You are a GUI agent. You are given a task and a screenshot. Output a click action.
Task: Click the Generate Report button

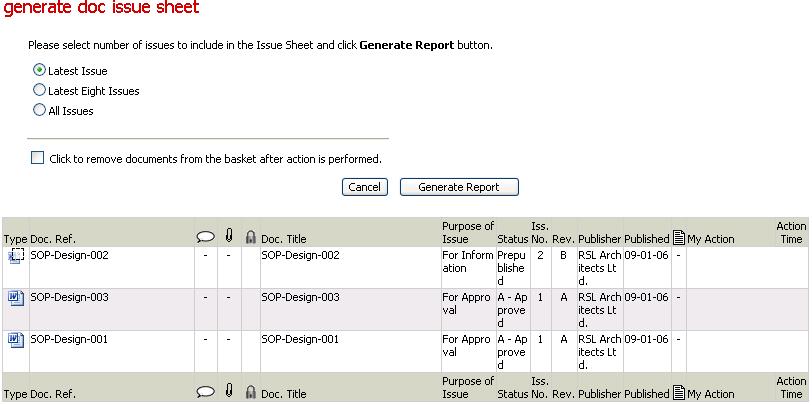(x=459, y=187)
